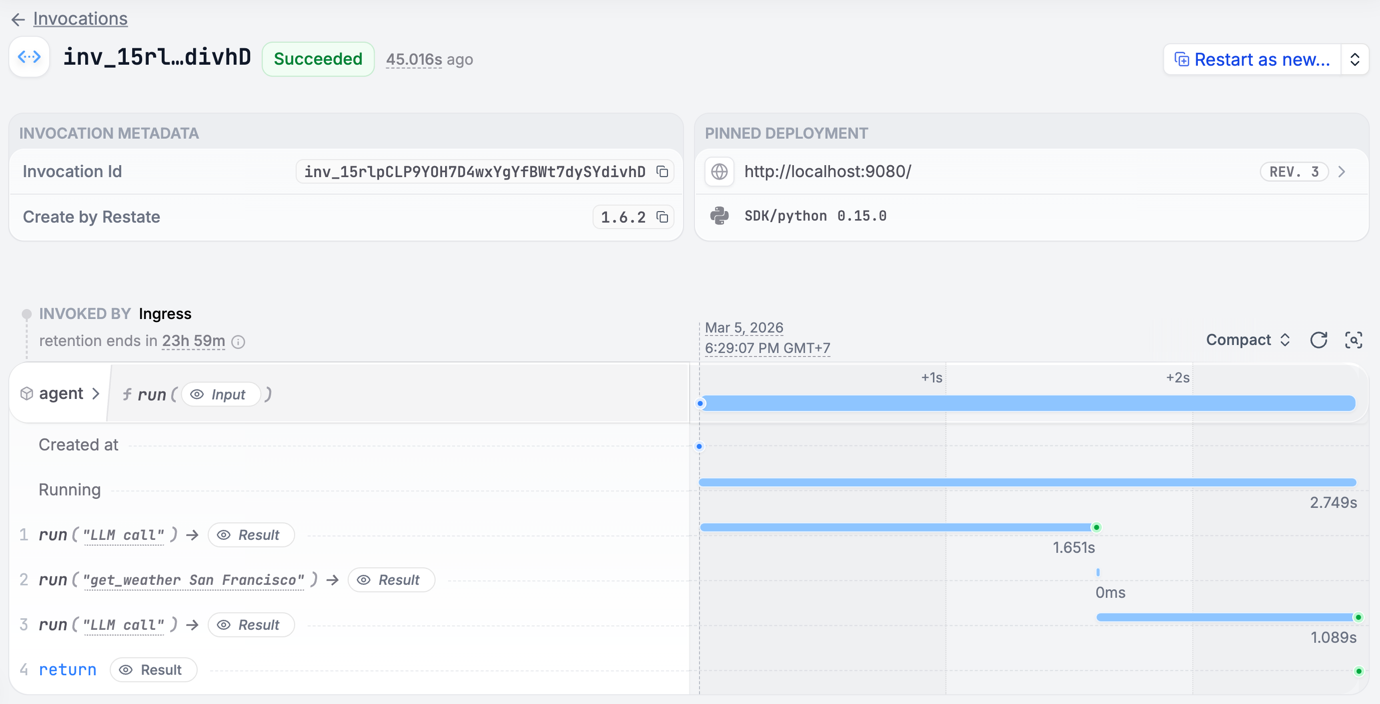View the run handler Input
1380x704 pixels.
pos(220,395)
